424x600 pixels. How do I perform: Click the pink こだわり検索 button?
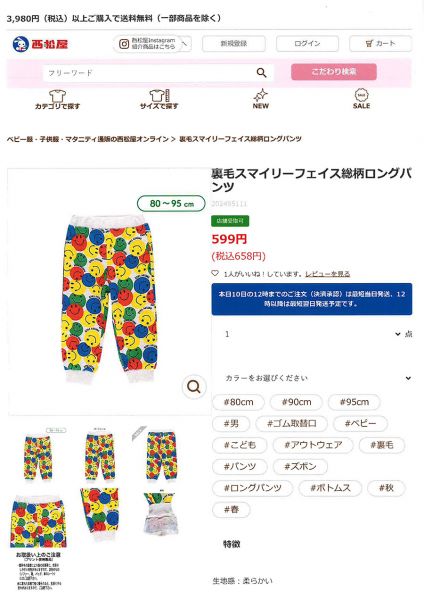pos(334,72)
